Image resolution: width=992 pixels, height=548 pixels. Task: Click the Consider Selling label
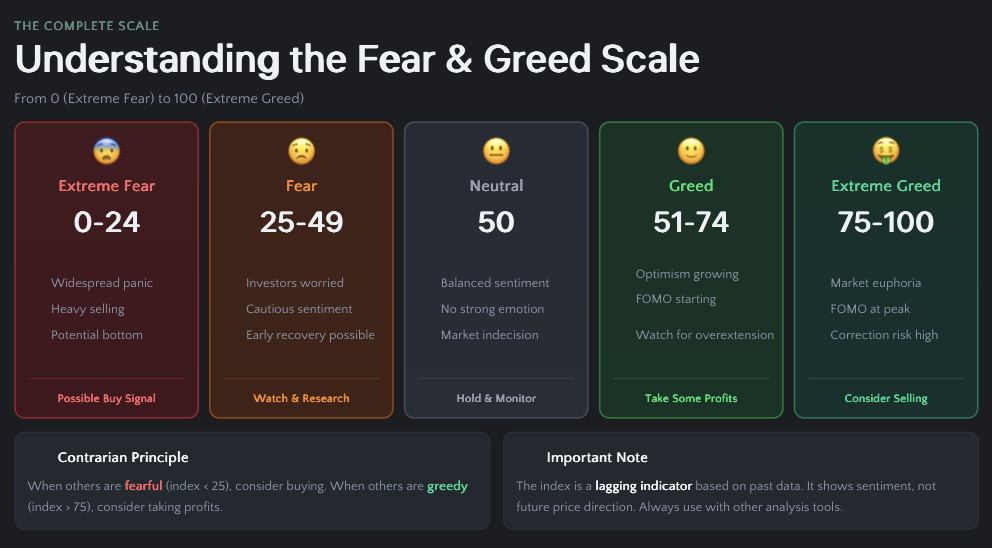886,398
